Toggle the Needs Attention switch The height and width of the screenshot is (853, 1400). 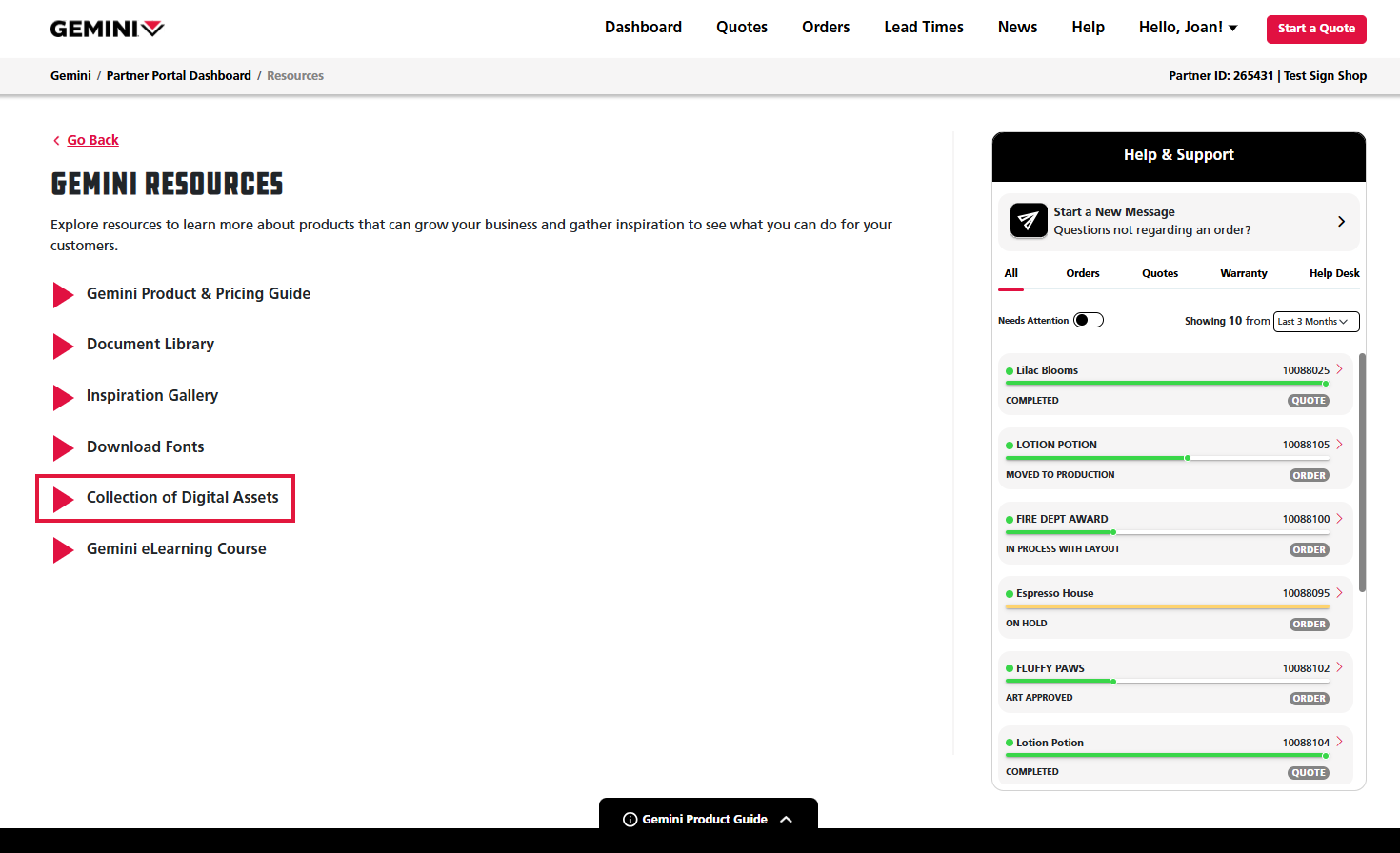(1088, 321)
